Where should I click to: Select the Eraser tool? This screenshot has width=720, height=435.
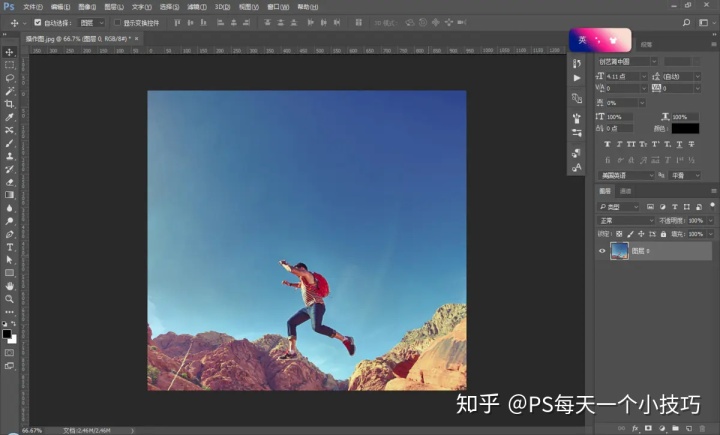9,182
